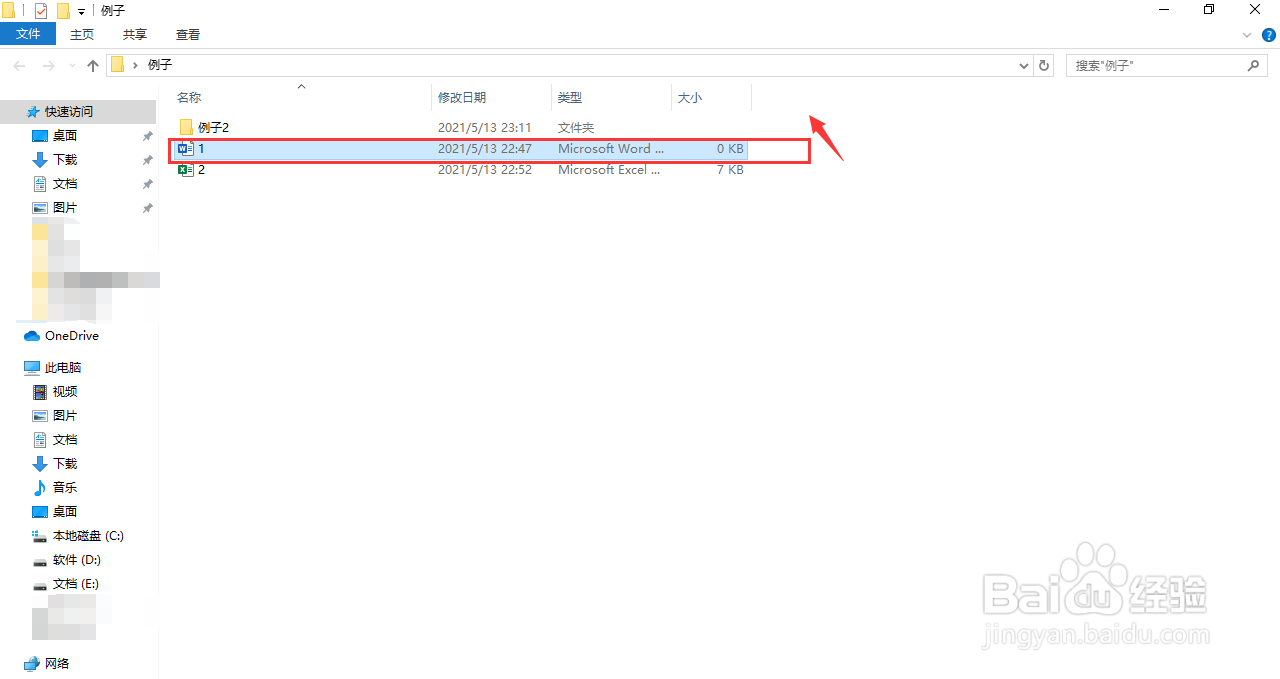Click the folder icon of 例子2
The image size is (1280, 679).
[185, 127]
